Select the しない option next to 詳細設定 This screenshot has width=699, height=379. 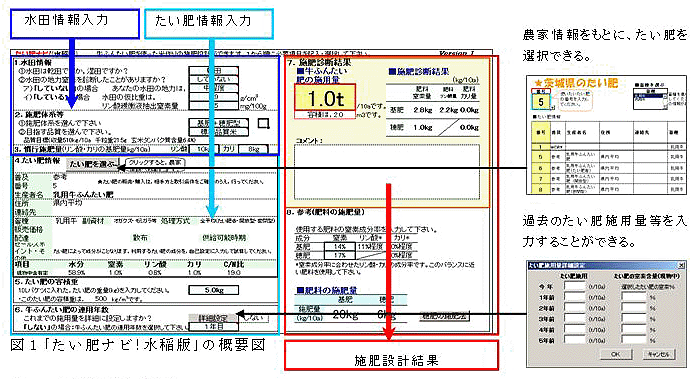pyautogui.click(x=254, y=318)
